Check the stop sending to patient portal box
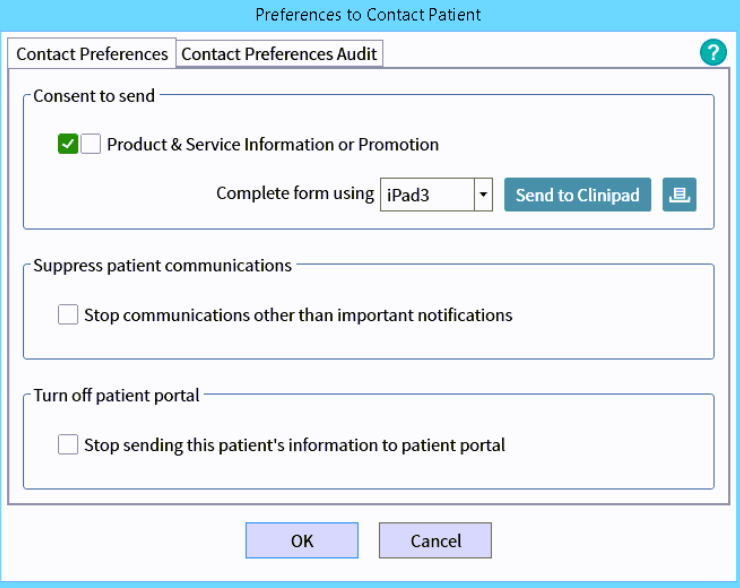740x588 pixels. tap(68, 445)
